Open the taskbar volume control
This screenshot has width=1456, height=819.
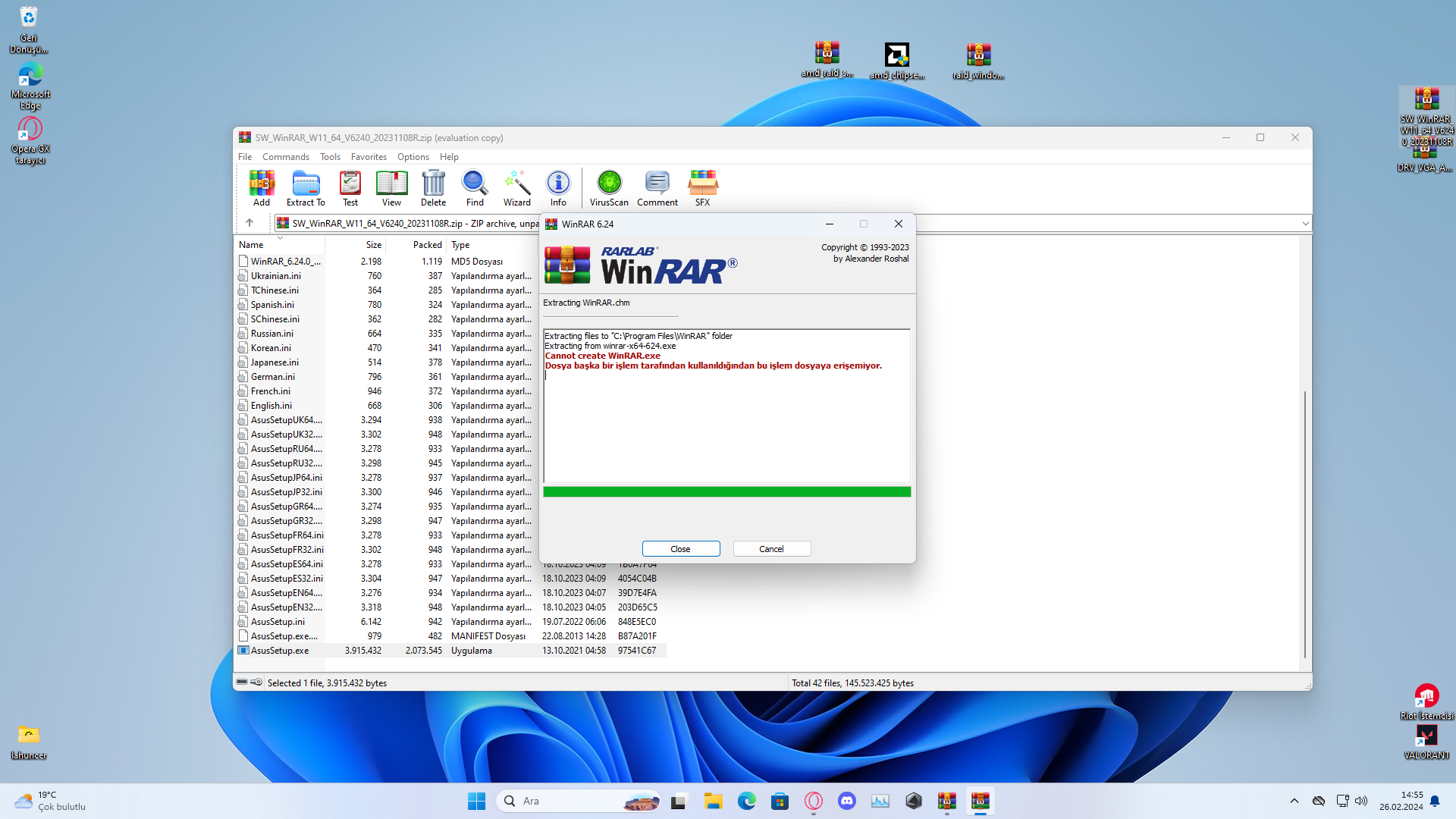tap(1361, 801)
